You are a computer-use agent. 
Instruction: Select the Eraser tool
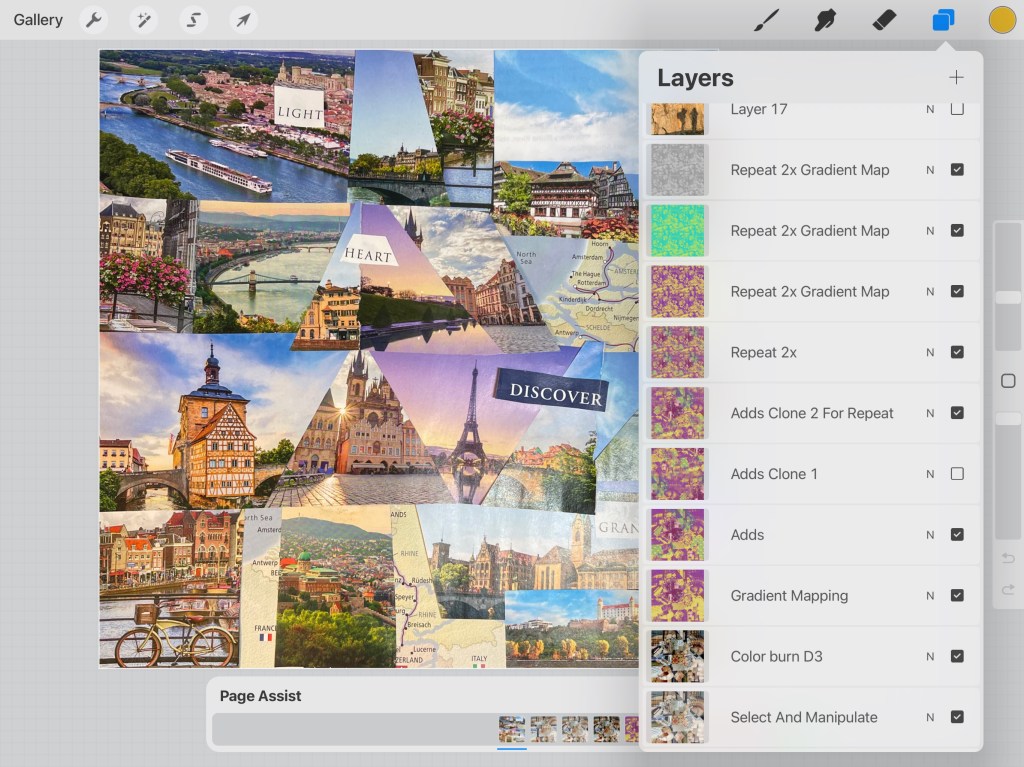(x=884, y=20)
